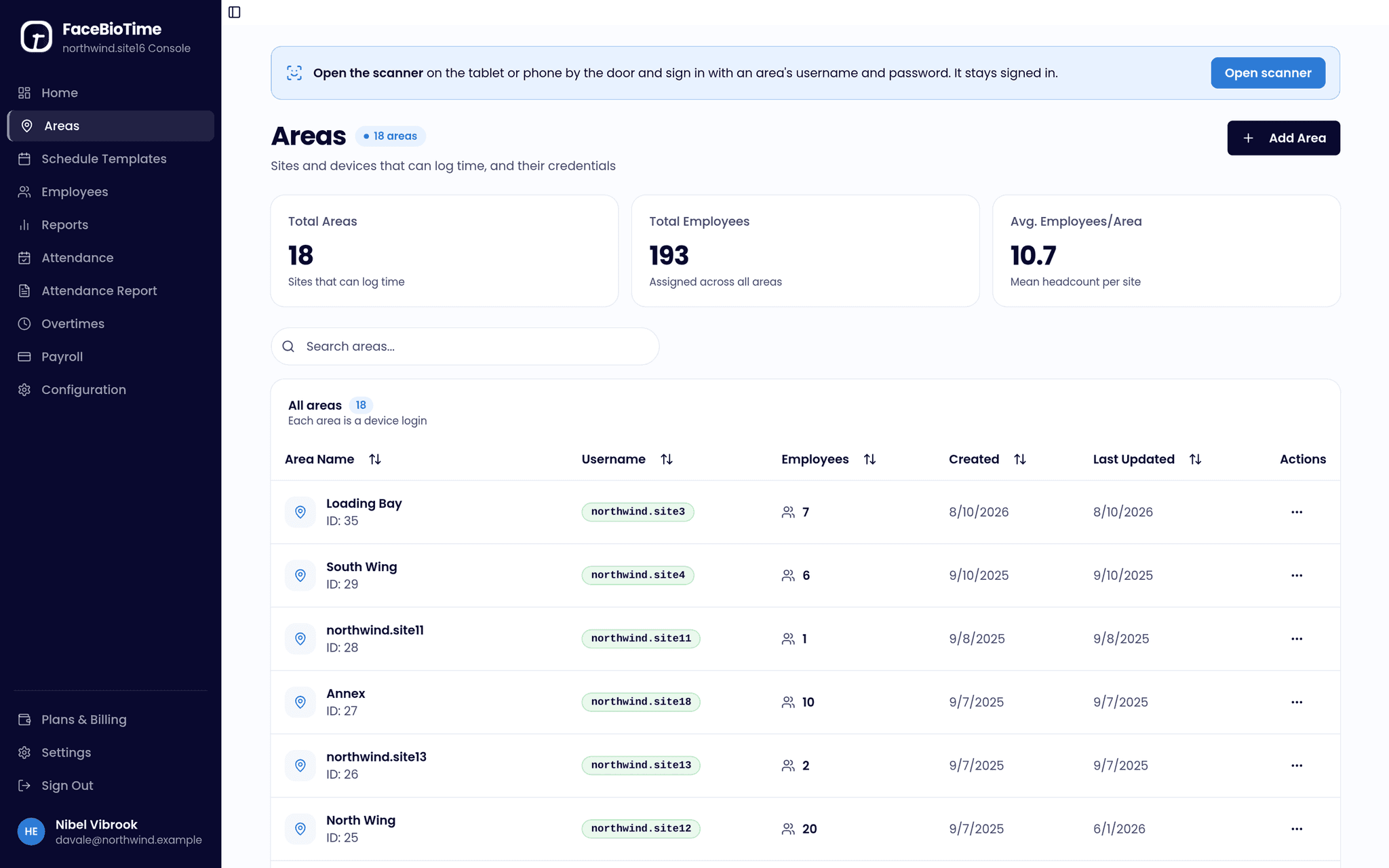Click the South Wing location pin icon
The width and height of the screenshot is (1389, 868).
click(x=300, y=576)
